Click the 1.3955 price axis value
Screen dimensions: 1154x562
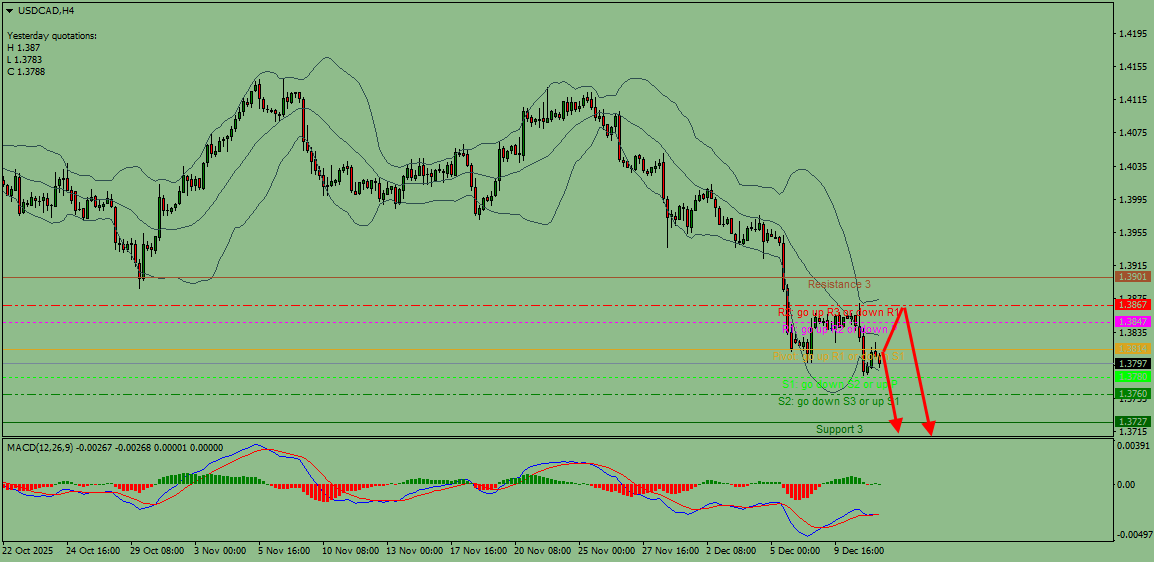pyautogui.click(x=1132, y=232)
